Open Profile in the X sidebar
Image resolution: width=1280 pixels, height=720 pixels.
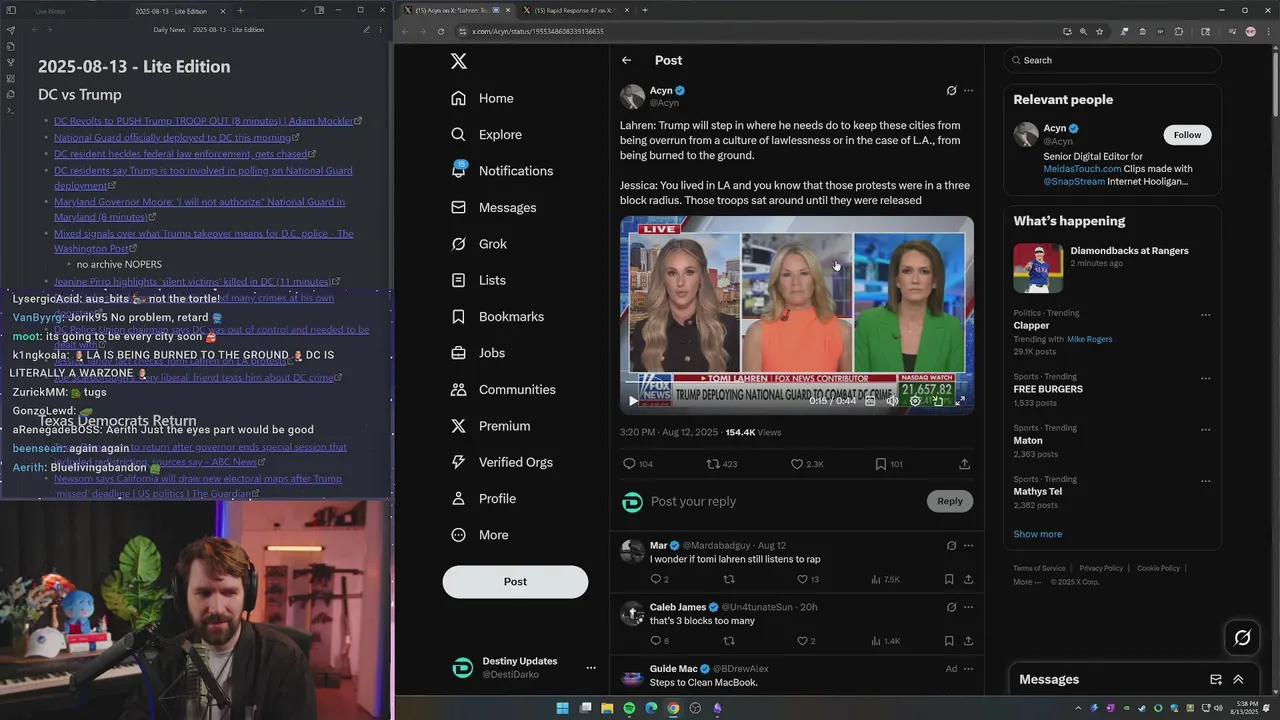tap(484, 498)
